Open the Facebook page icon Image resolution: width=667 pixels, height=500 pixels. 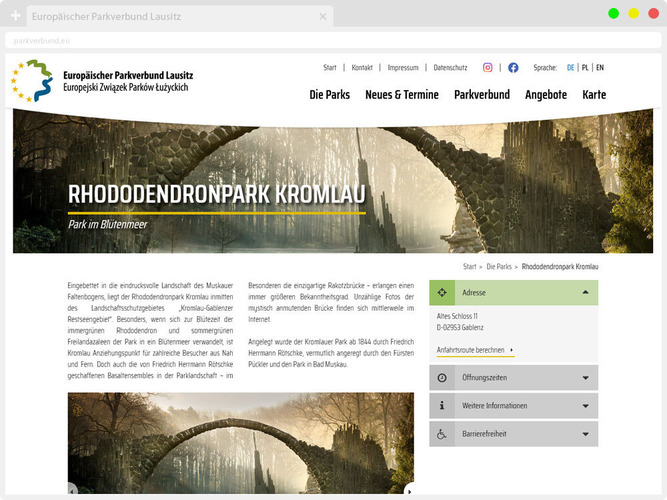[513, 68]
